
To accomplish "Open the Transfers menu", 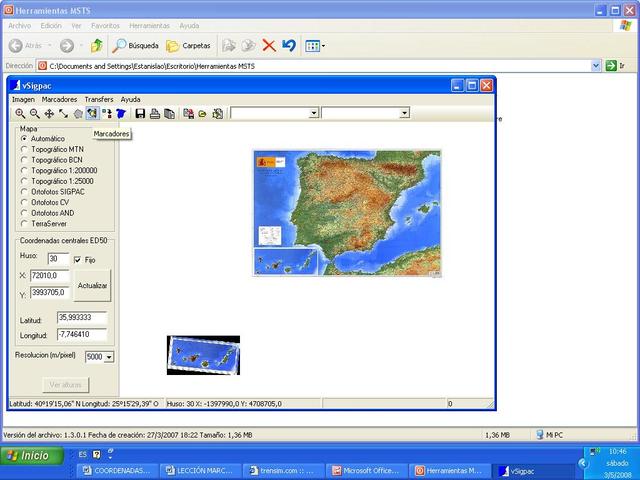I will (98, 99).
